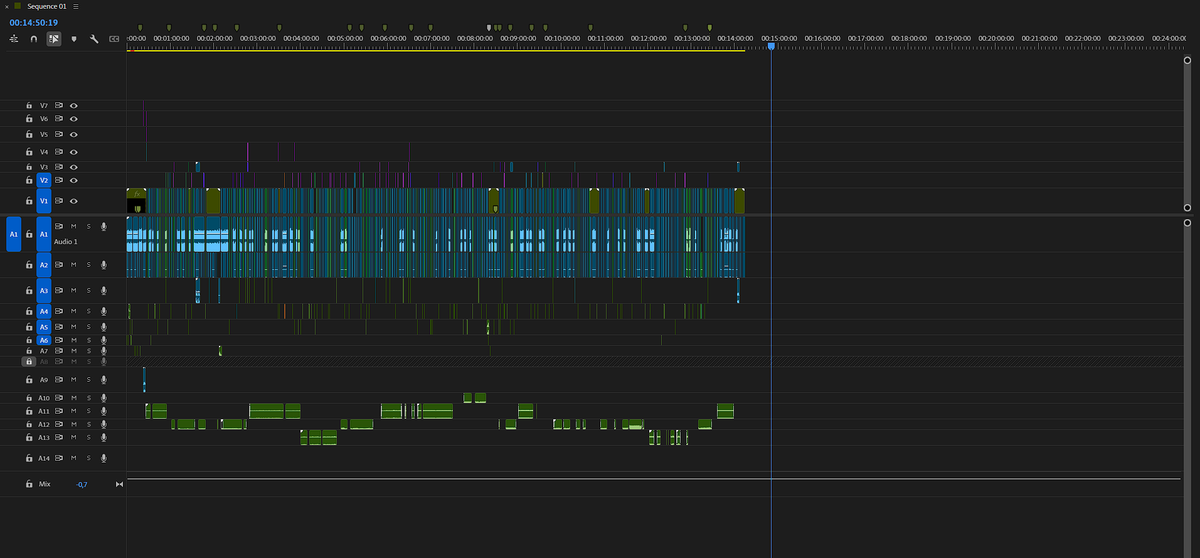The image size is (1200, 558).
Task: Click the 00:10:00:00 mark on ruler
Action: (x=561, y=38)
